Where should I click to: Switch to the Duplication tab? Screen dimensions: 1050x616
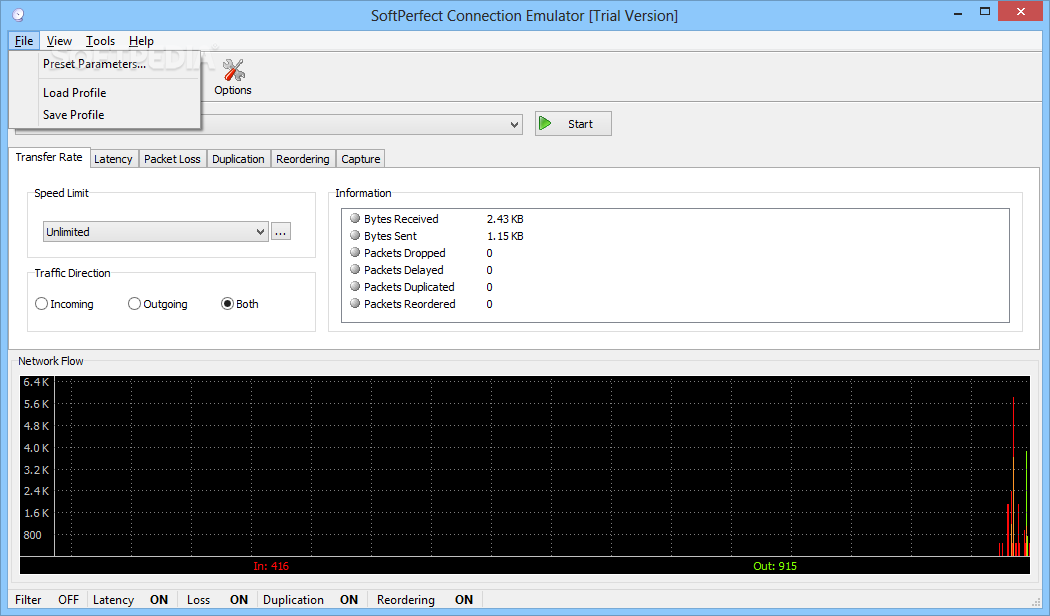tap(238, 159)
